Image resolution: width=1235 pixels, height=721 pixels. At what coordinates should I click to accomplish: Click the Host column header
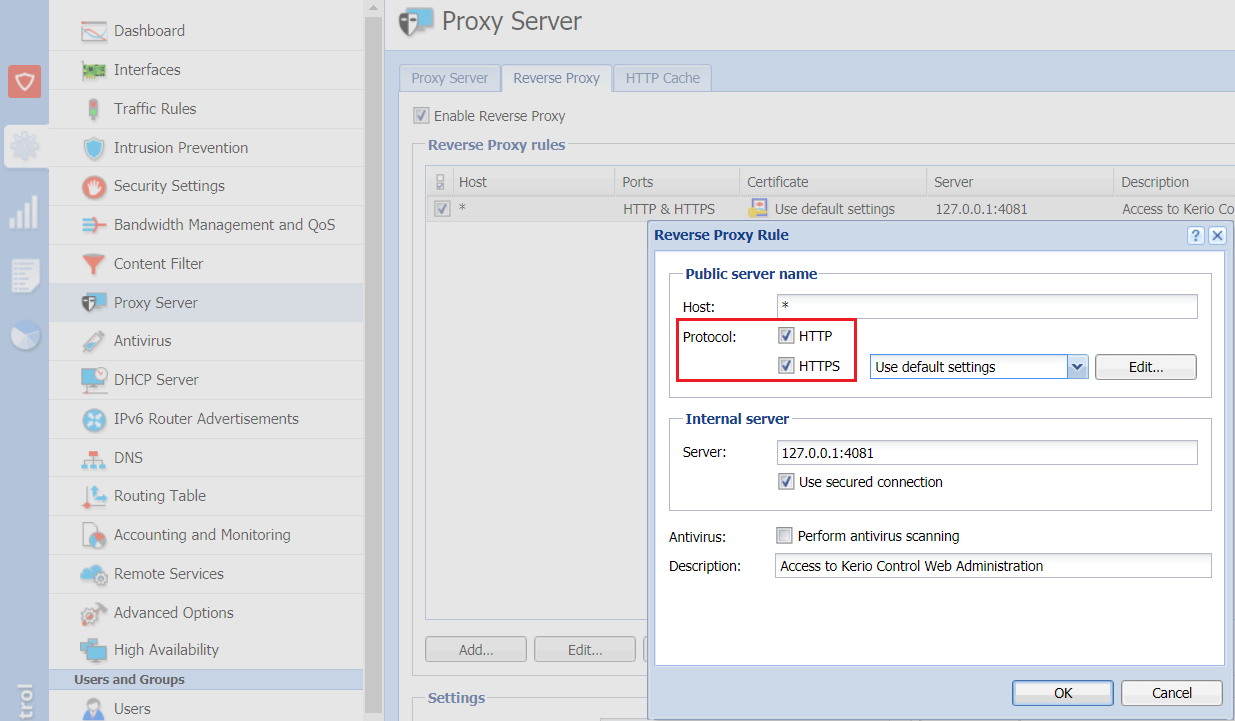(x=533, y=182)
